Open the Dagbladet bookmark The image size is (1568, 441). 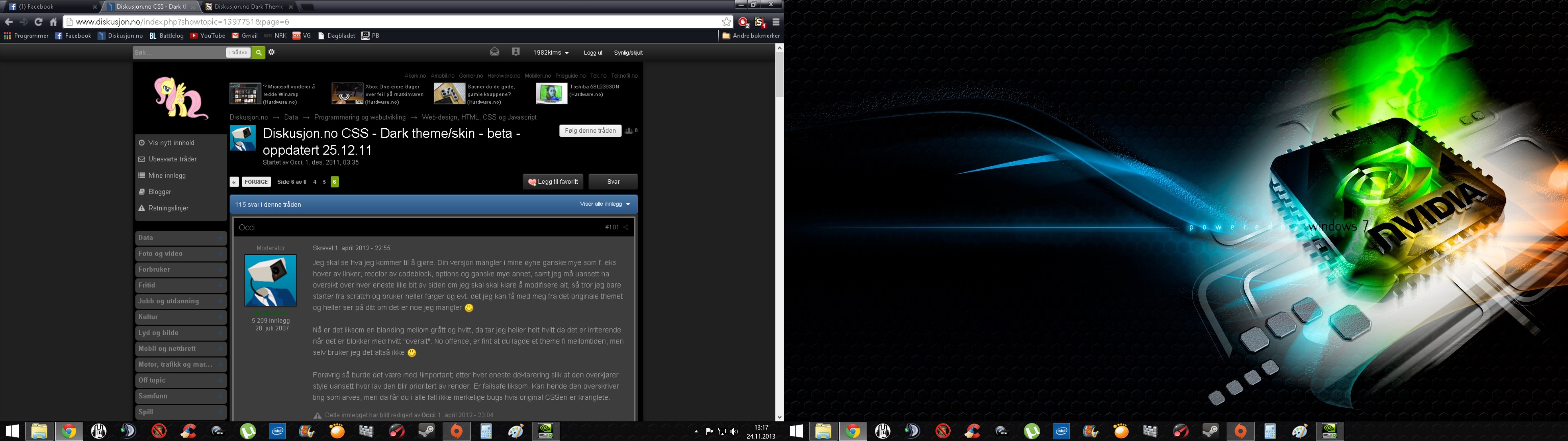pos(336,36)
